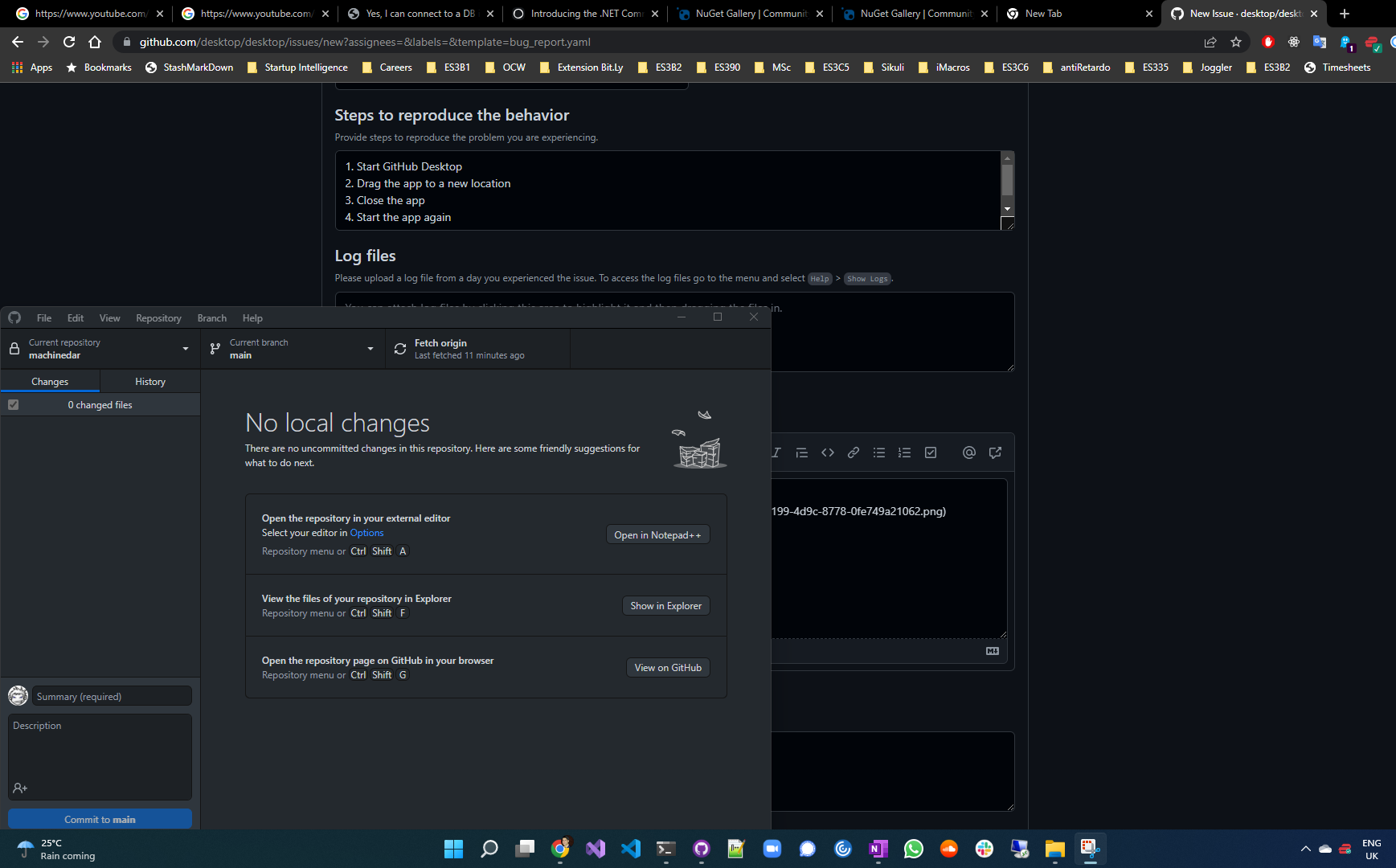Click the Summary required input field
The height and width of the screenshot is (868, 1396).
point(111,696)
